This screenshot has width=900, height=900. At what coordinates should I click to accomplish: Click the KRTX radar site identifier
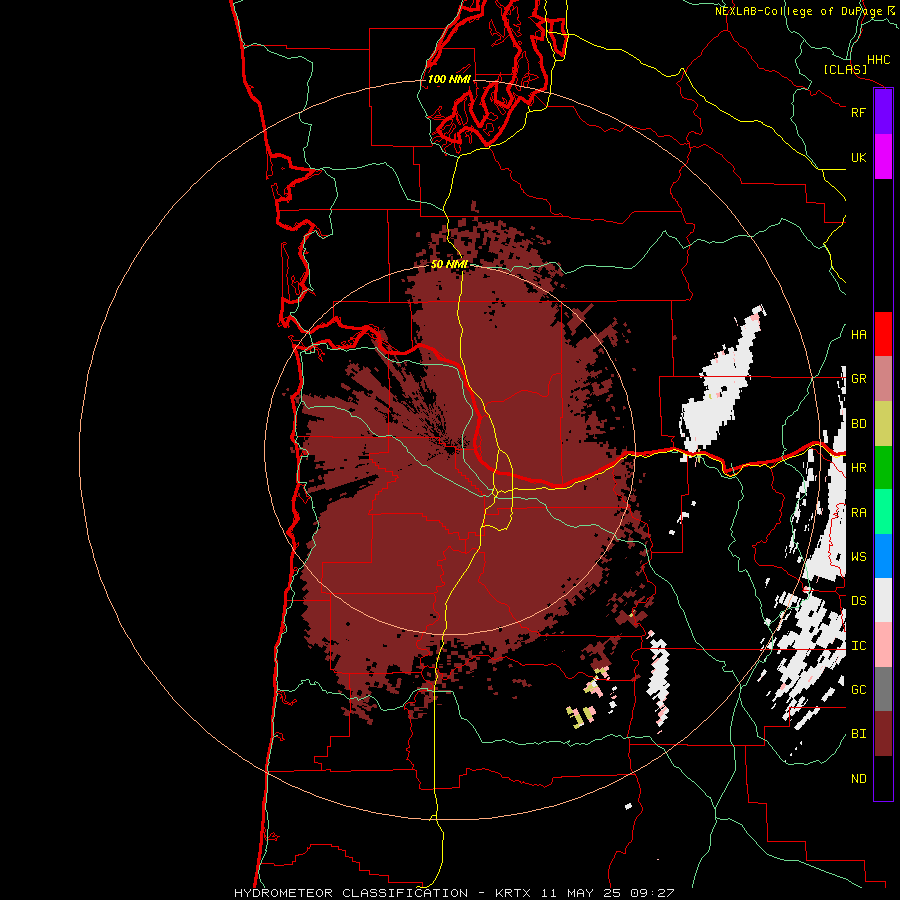513,893
